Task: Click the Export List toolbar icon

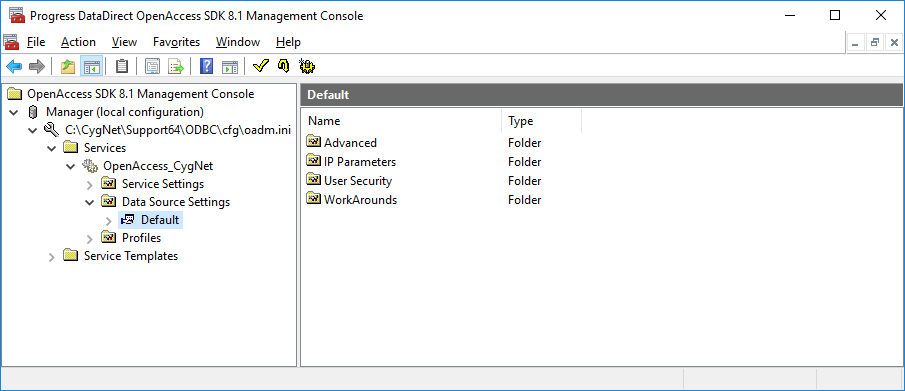Action: click(x=175, y=66)
